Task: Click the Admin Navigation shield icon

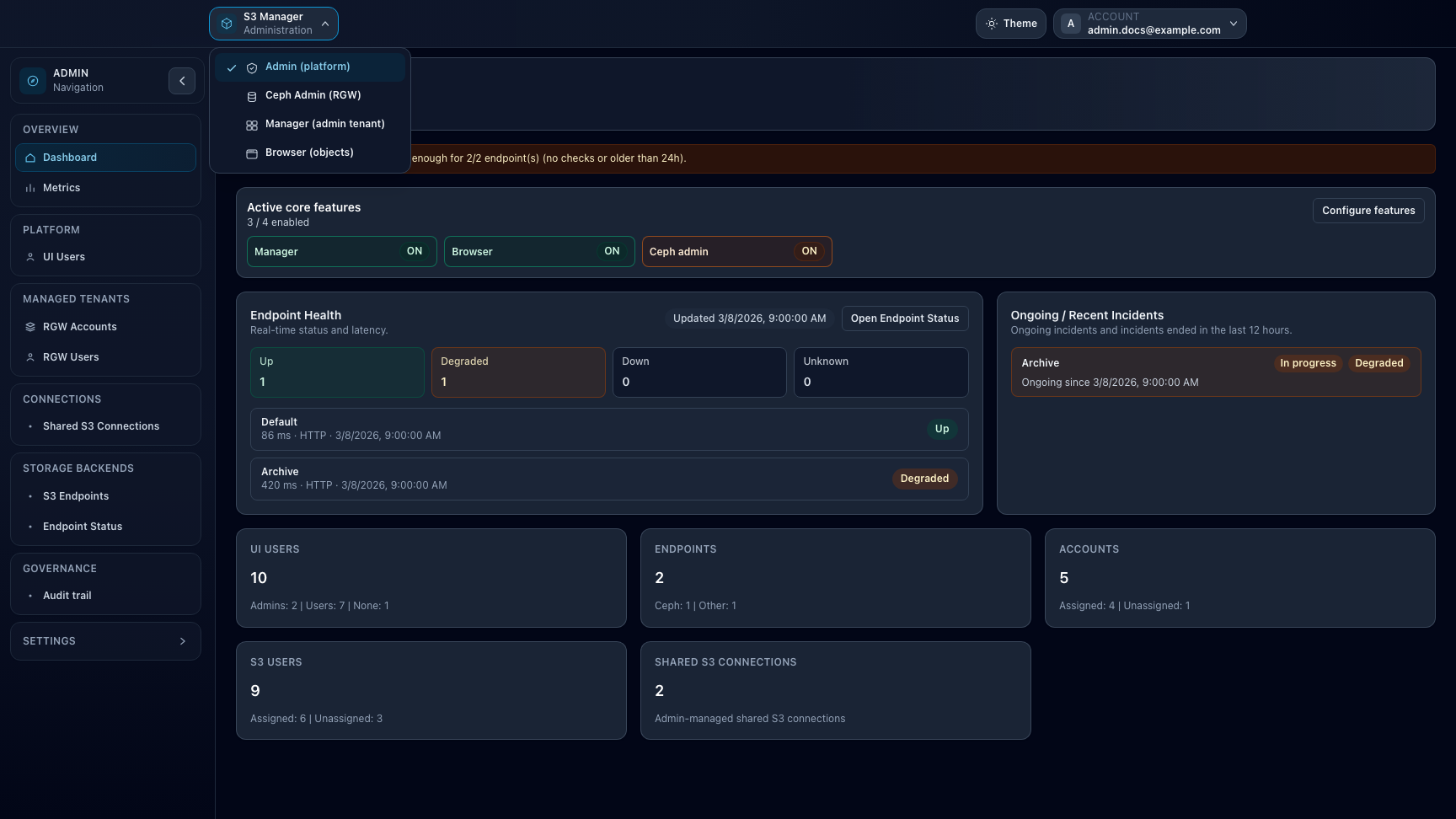Action: [x=32, y=80]
